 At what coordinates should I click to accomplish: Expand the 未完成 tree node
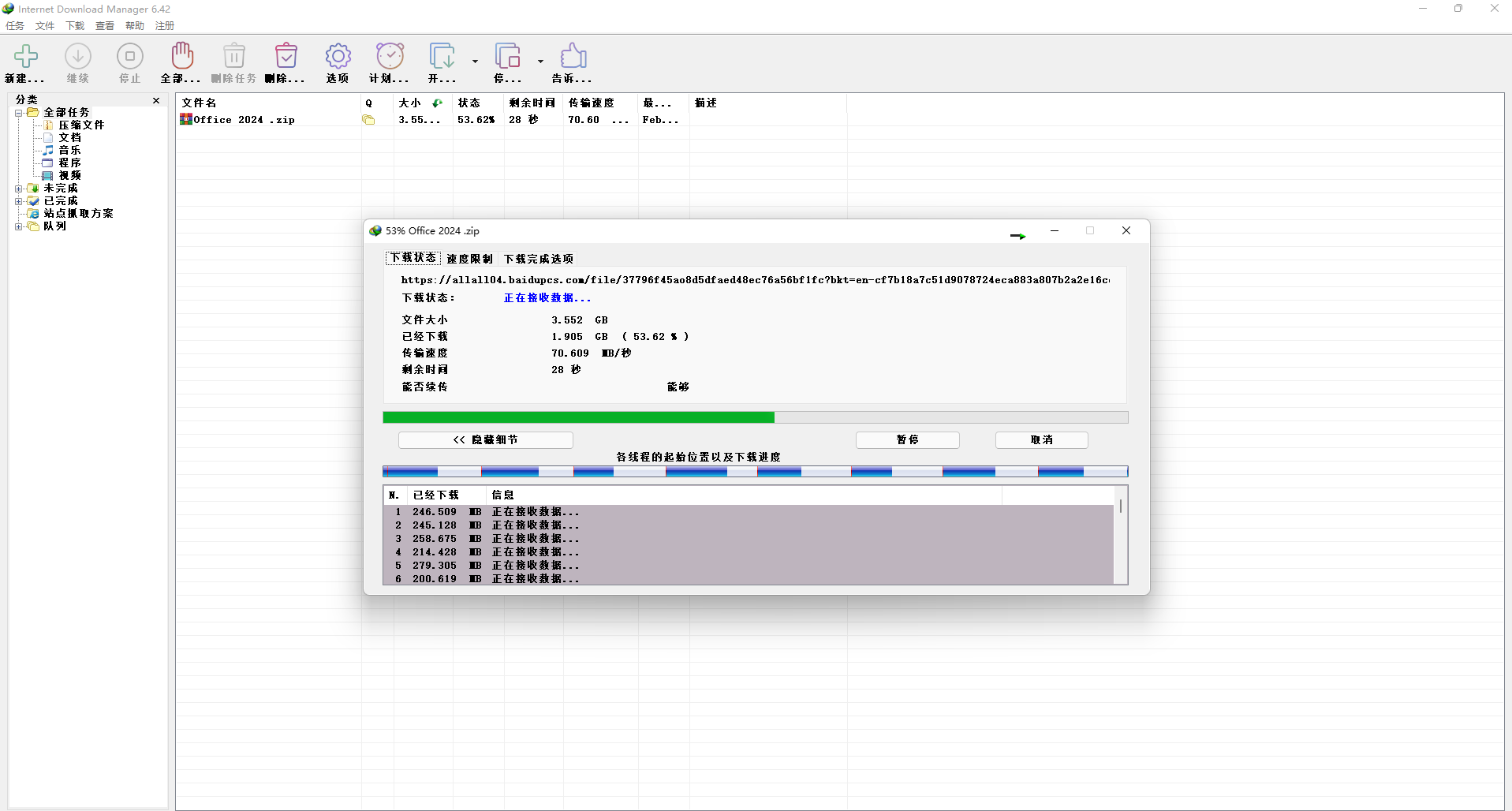pos(18,189)
